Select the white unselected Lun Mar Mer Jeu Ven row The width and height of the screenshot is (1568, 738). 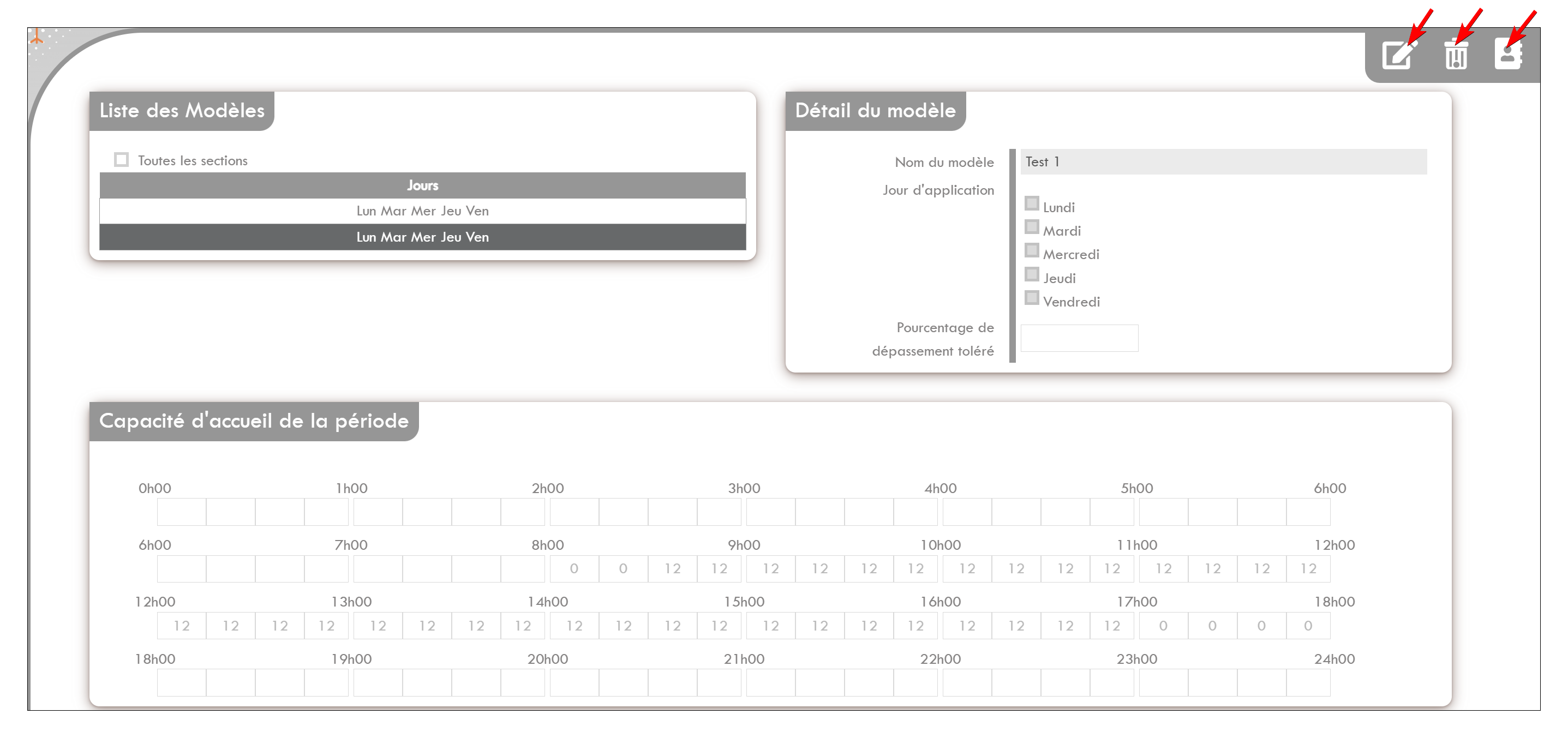tap(422, 211)
